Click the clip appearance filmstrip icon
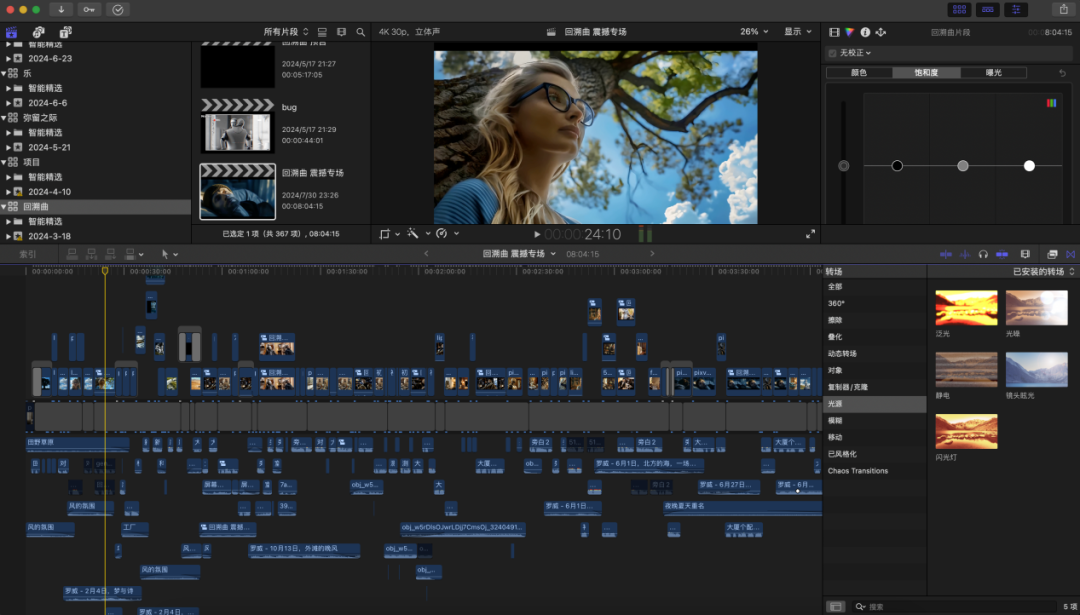The image size is (1080, 615). tap(341, 32)
